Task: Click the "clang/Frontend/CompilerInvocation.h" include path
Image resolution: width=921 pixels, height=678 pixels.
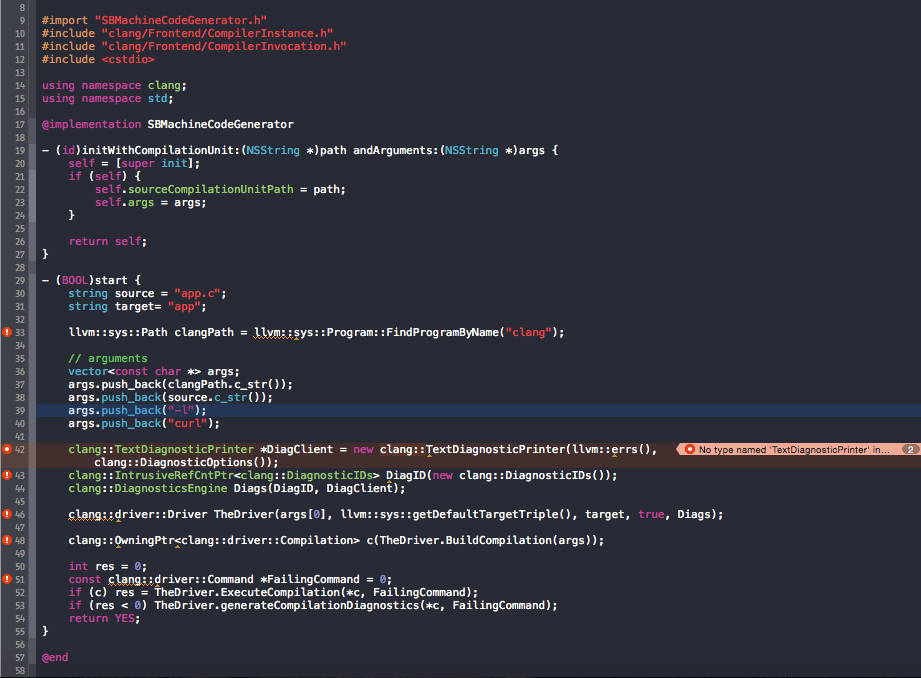Action: pyautogui.click(x=224, y=46)
